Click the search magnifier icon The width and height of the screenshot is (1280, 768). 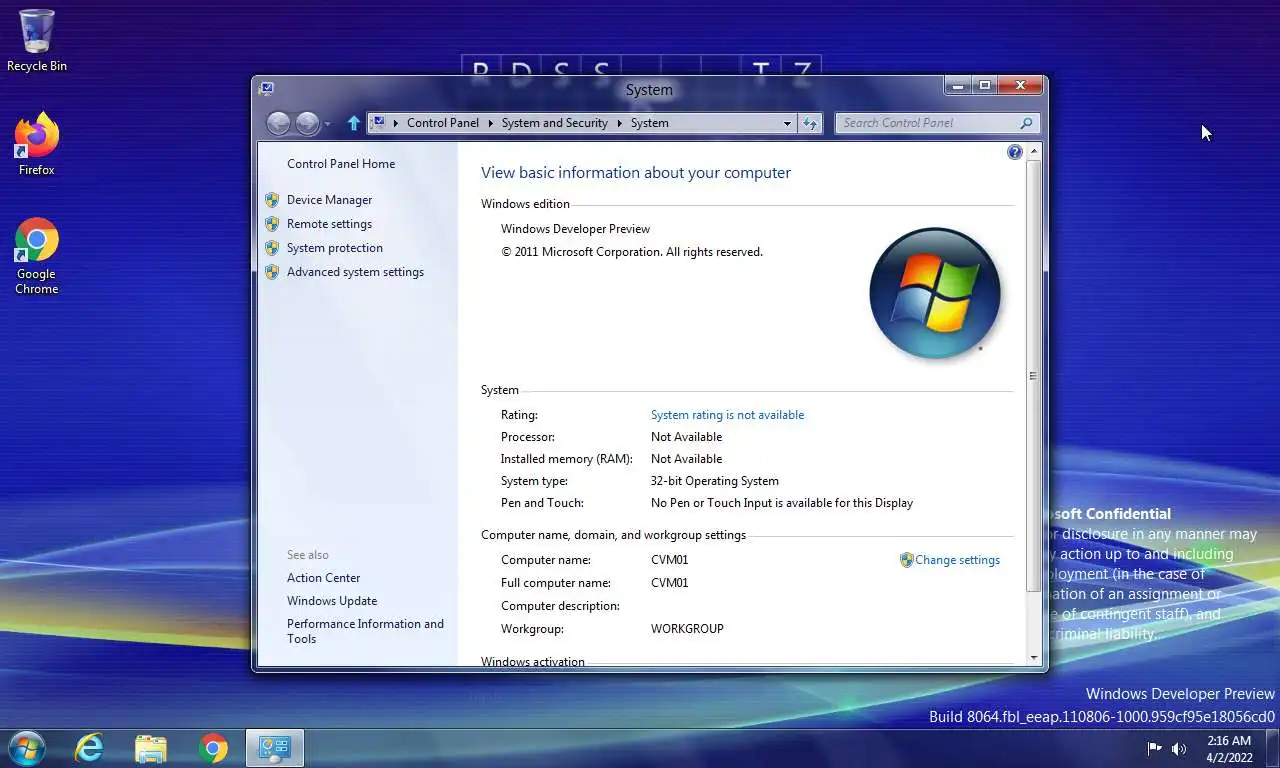click(x=1026, y=123)
